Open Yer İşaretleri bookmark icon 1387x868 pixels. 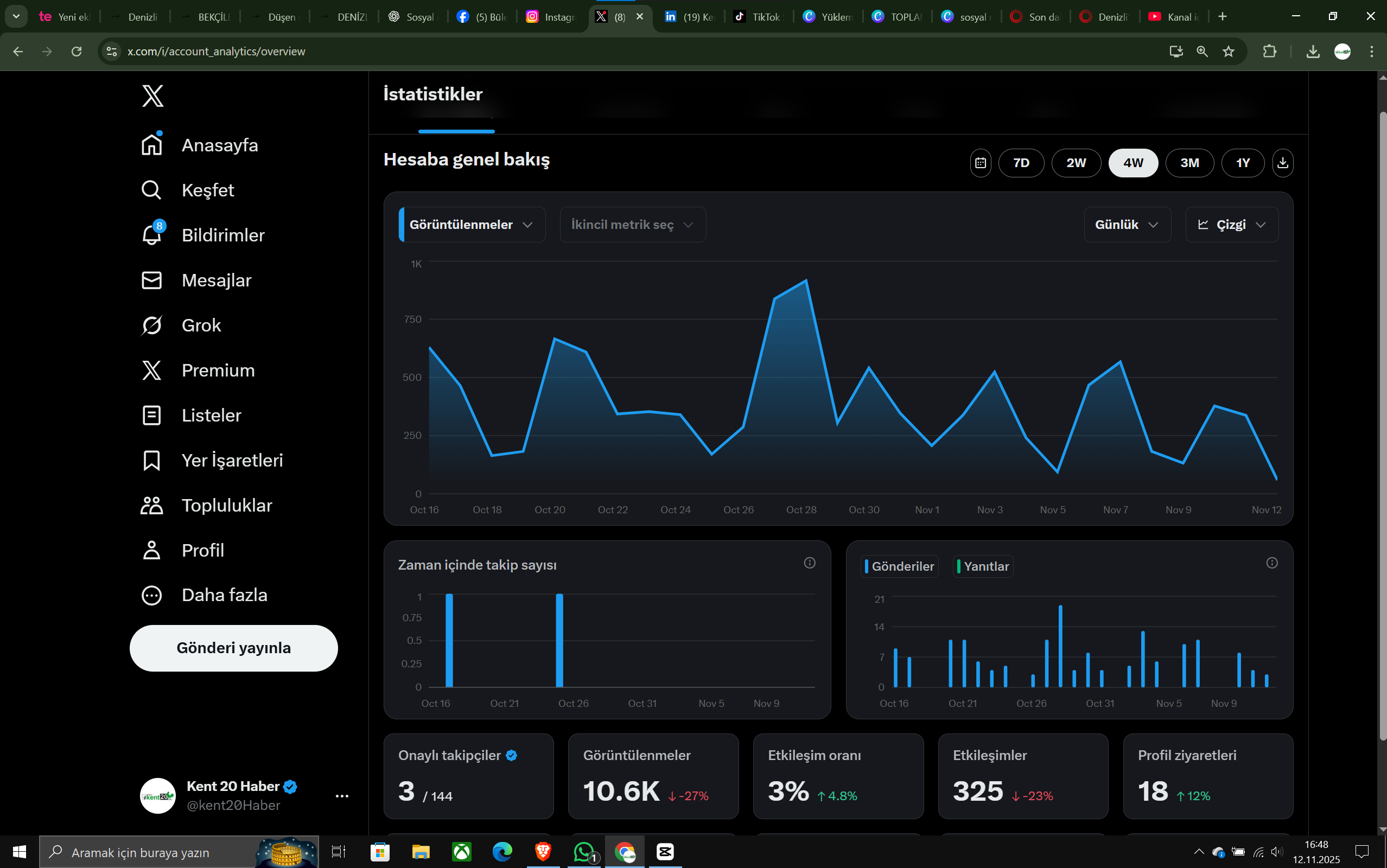point(152,461)
